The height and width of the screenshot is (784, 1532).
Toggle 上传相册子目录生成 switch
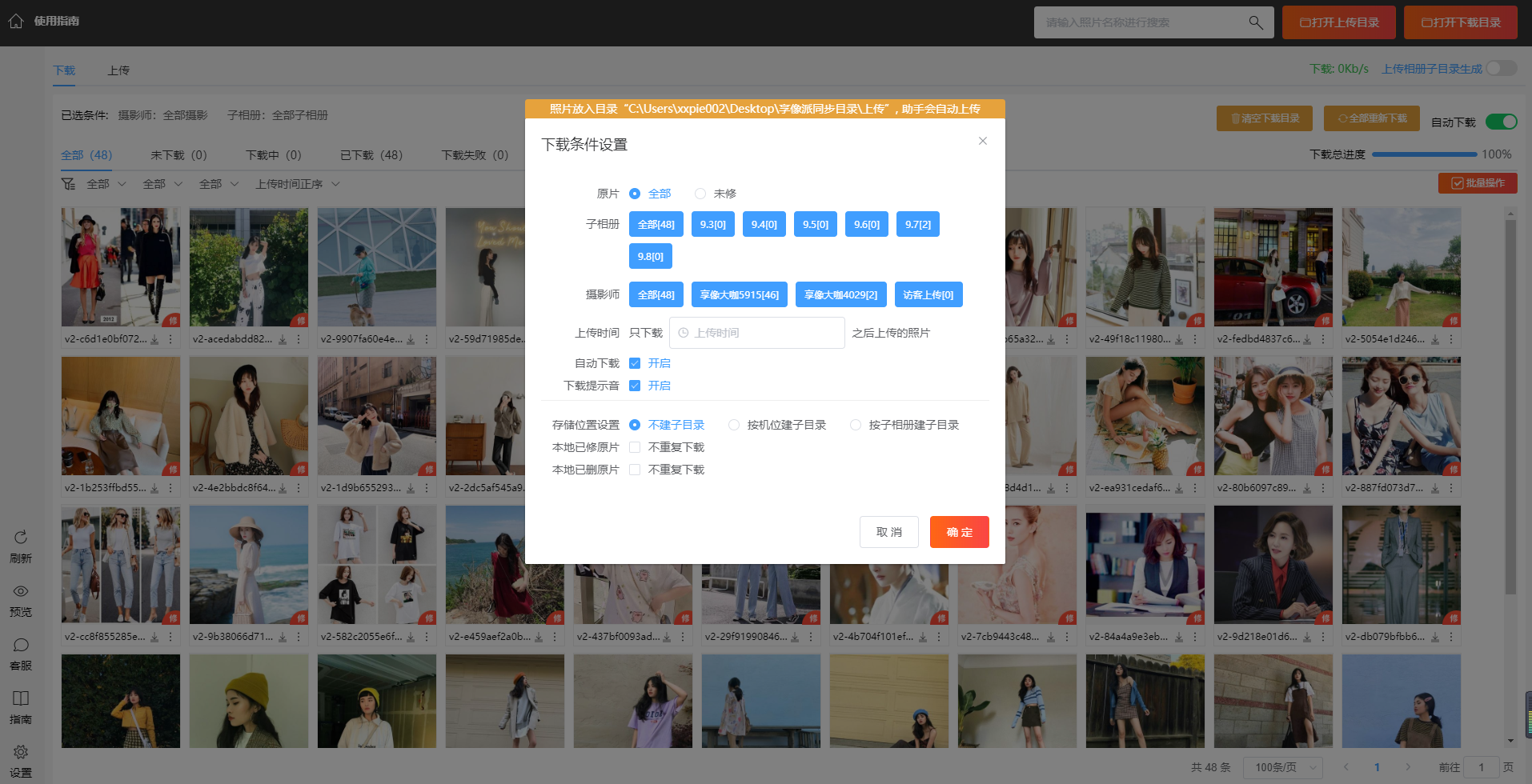[x=1502, y=69]
